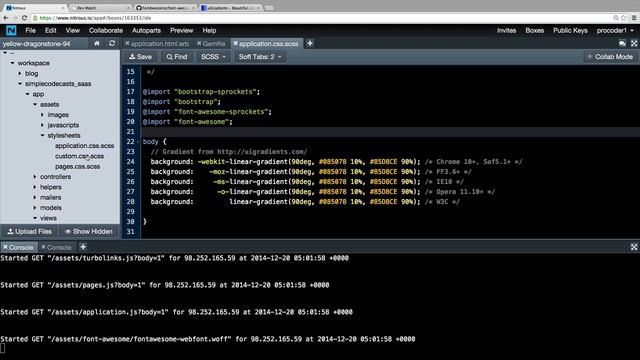The width and height of the screenshot is (640, 360).
Task: Switch to the FortAwesome GitHub browser tab
Action: (x=165, y=8)
